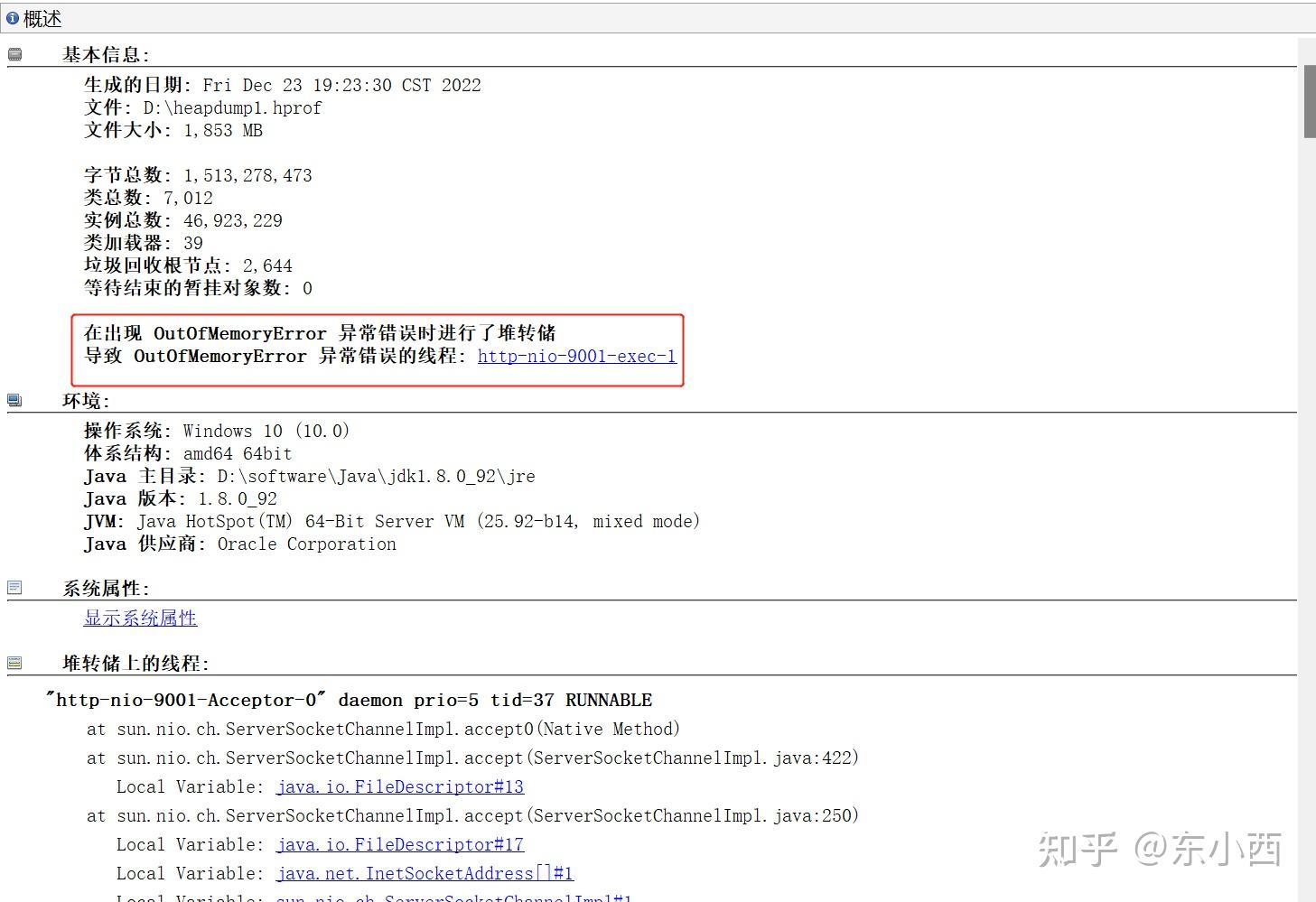The width and height of the screenshot is (1316, 902).
Task: Select the JVM HotSpot 64-Bit Server VM text
Action: 418,521
